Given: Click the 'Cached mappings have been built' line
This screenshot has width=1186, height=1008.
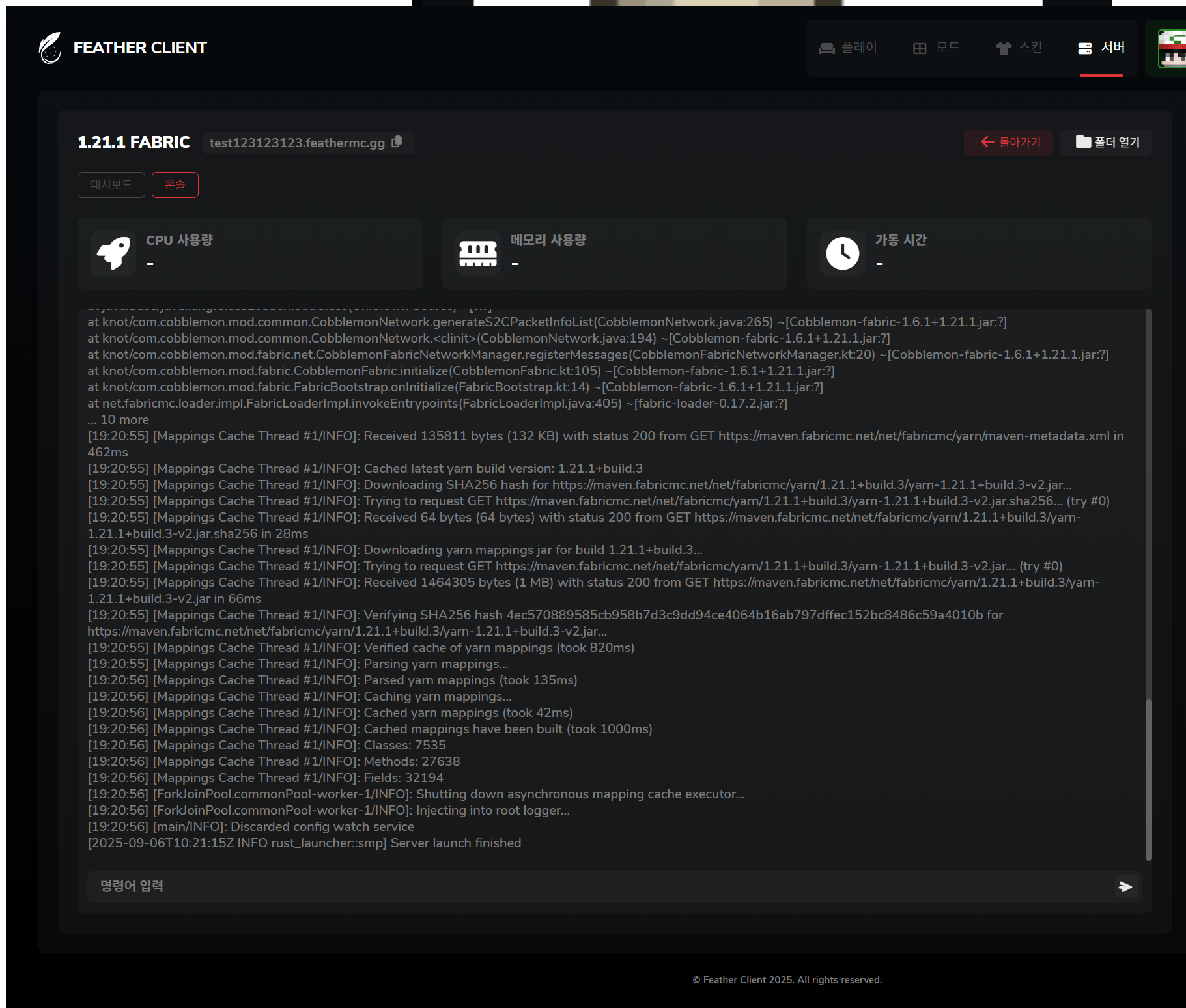Looking at the screenshot, I should tap(369, 729).
